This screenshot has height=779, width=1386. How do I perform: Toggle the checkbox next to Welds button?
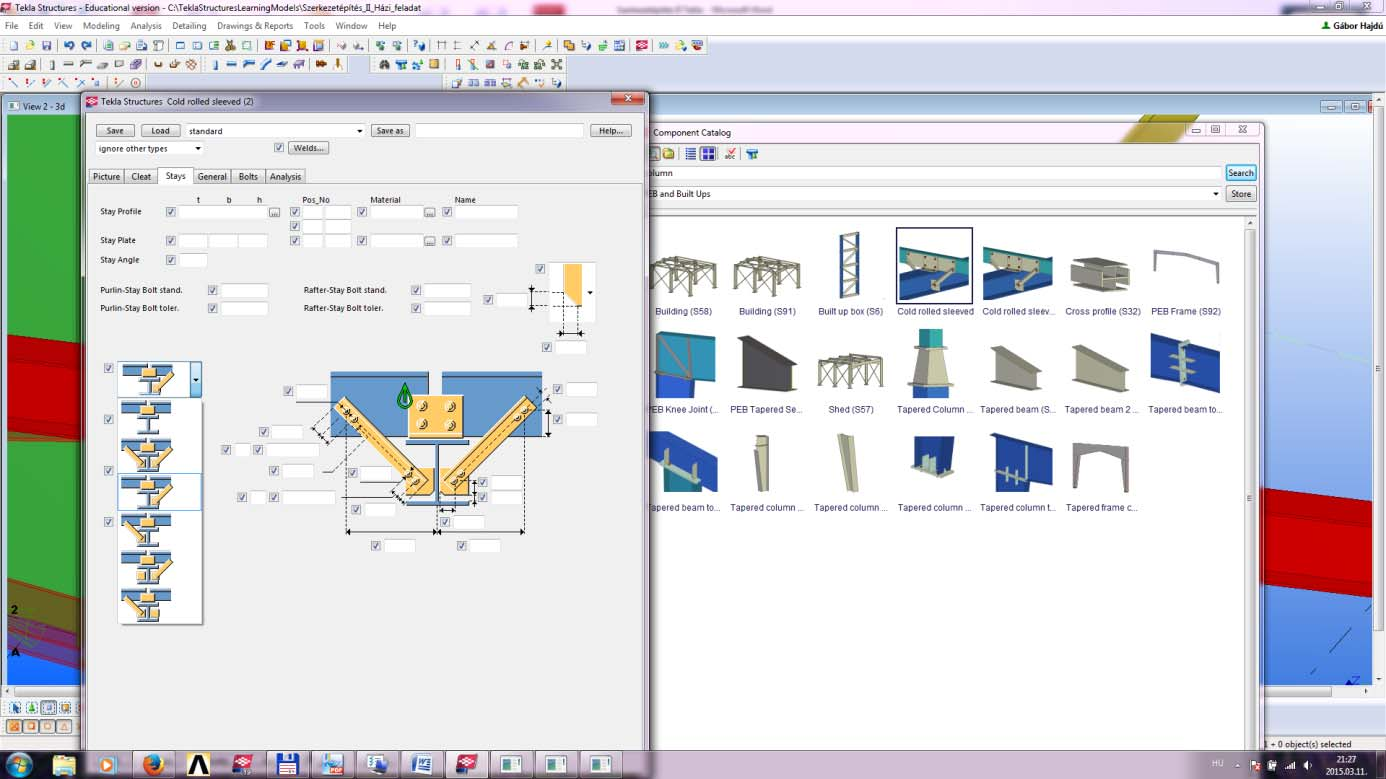[x=279, y=148]
